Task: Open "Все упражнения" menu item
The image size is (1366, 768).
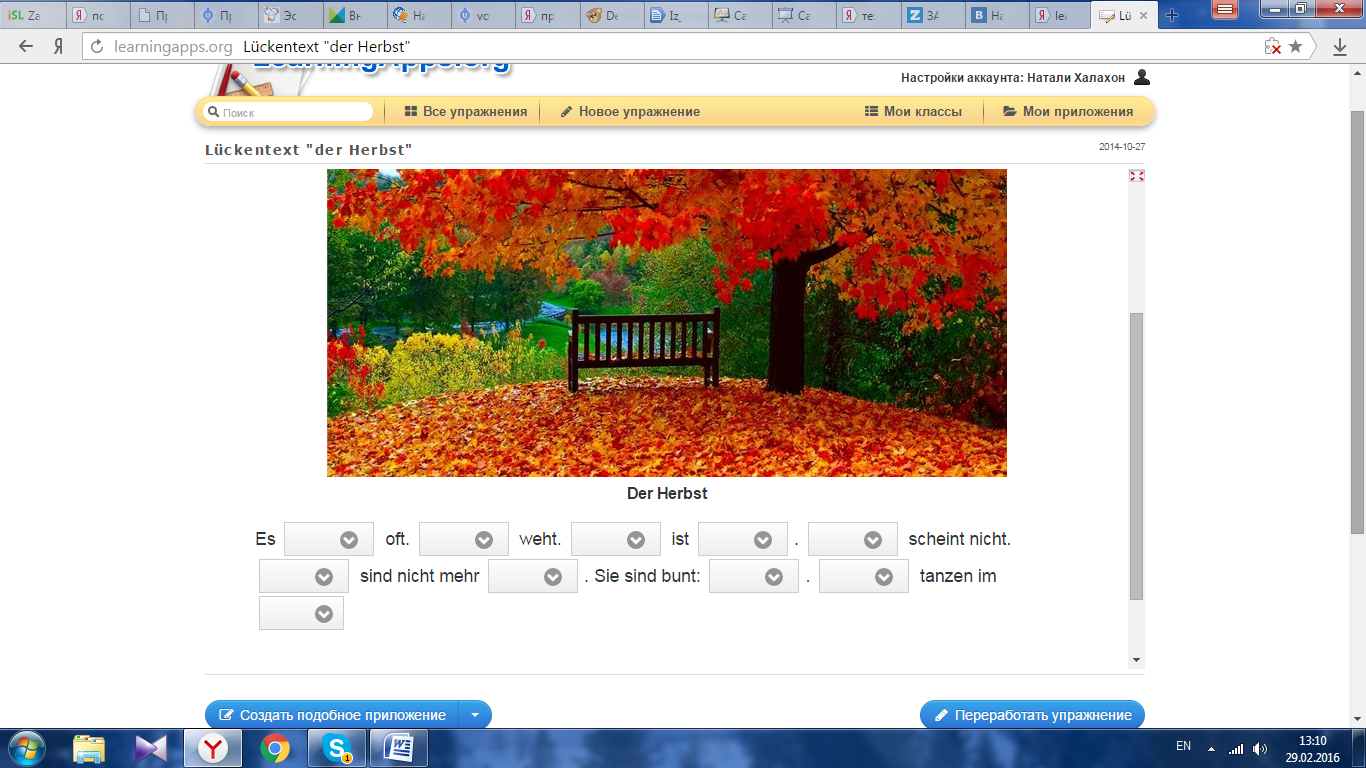Action: [x=465, y=112]
